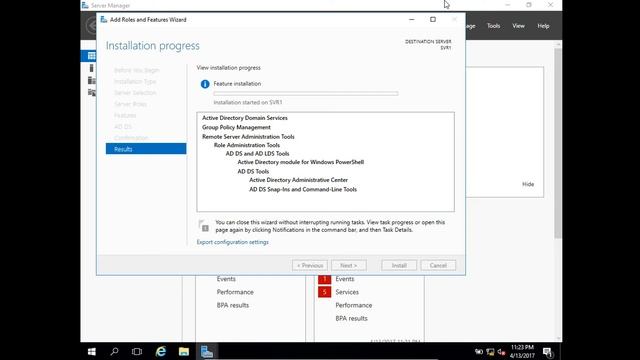
Task: Click the Server Manager title bar icon
Action: [85, 5]
